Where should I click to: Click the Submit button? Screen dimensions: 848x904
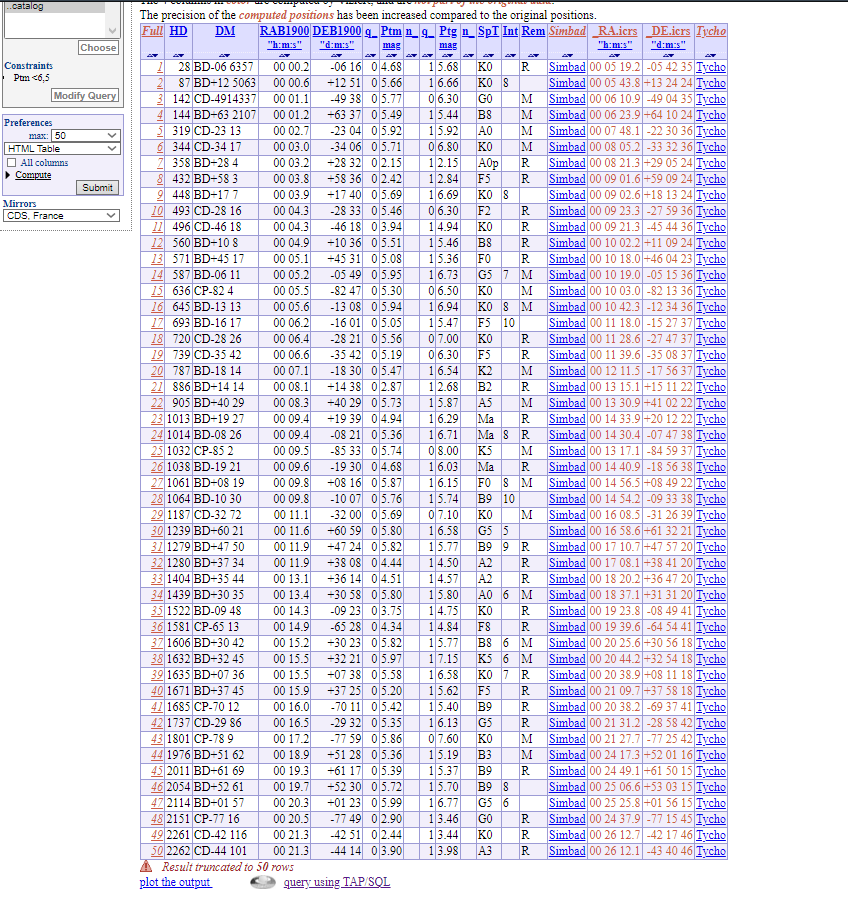point(97,187)
